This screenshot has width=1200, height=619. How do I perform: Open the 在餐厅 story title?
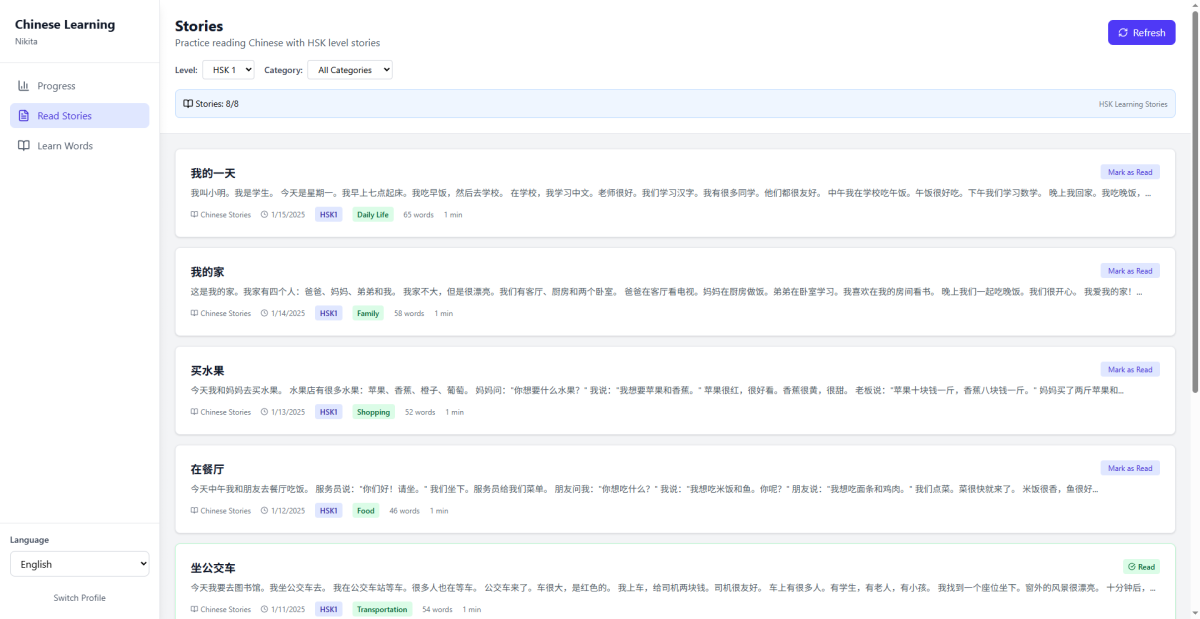pos(207,469)
